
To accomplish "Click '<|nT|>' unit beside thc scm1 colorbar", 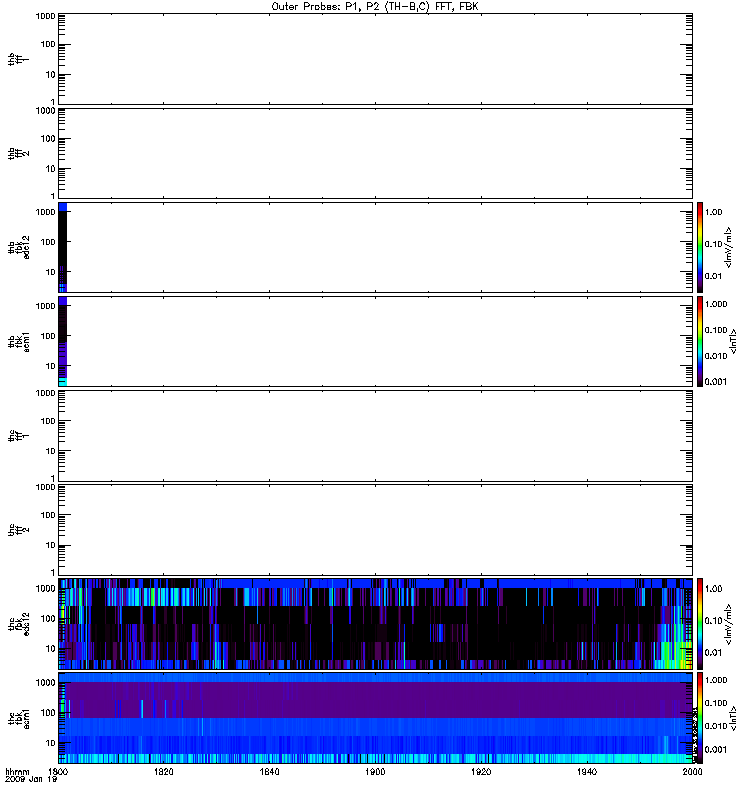I will click(734, 718).
